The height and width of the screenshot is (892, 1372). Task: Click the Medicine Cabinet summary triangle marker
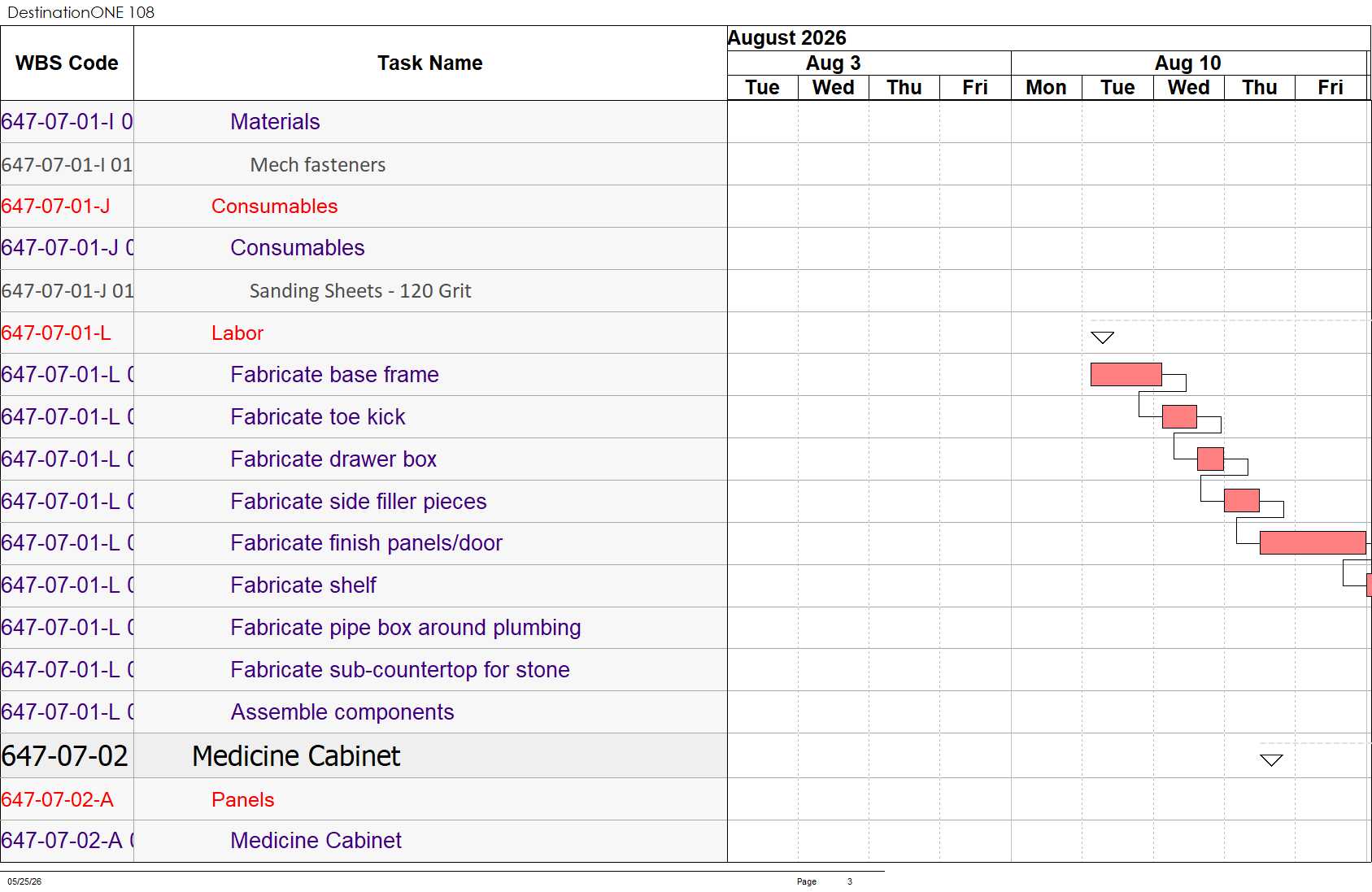point(1271,760)
